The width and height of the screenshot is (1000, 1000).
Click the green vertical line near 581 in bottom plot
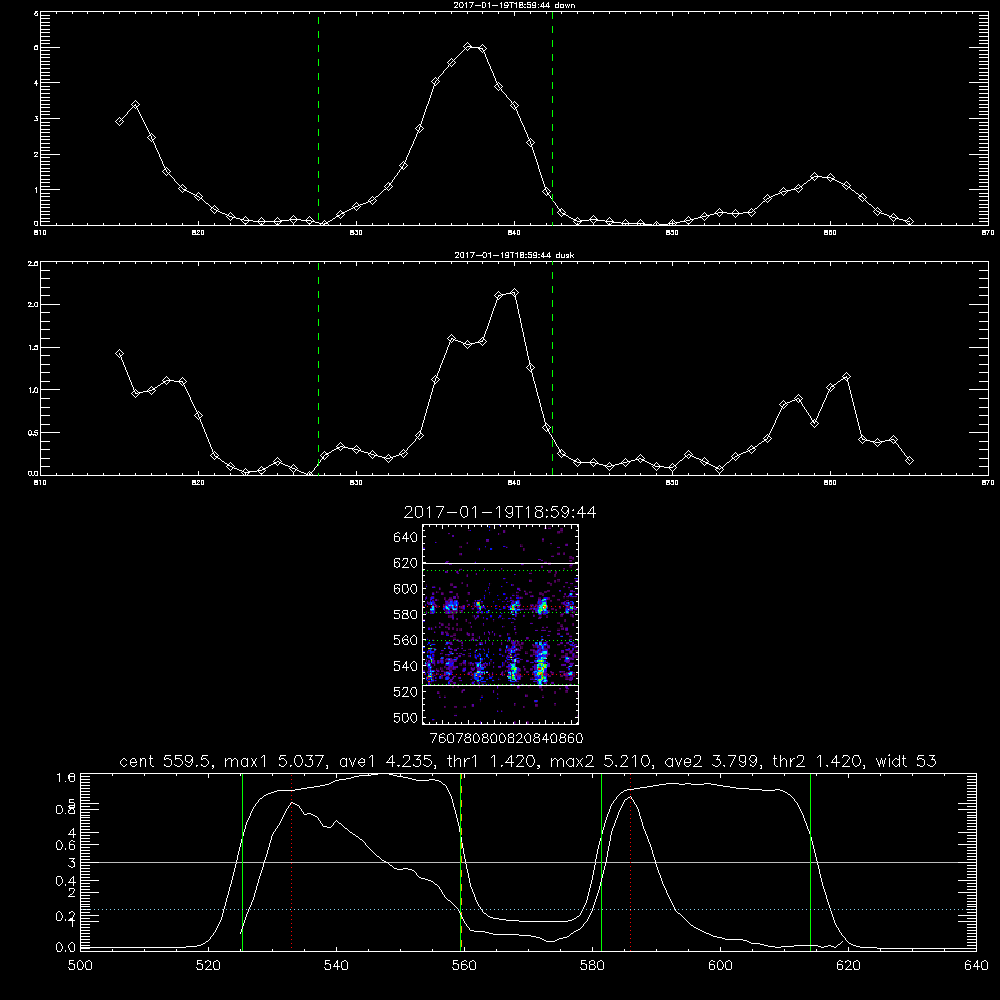pos(601,862)
